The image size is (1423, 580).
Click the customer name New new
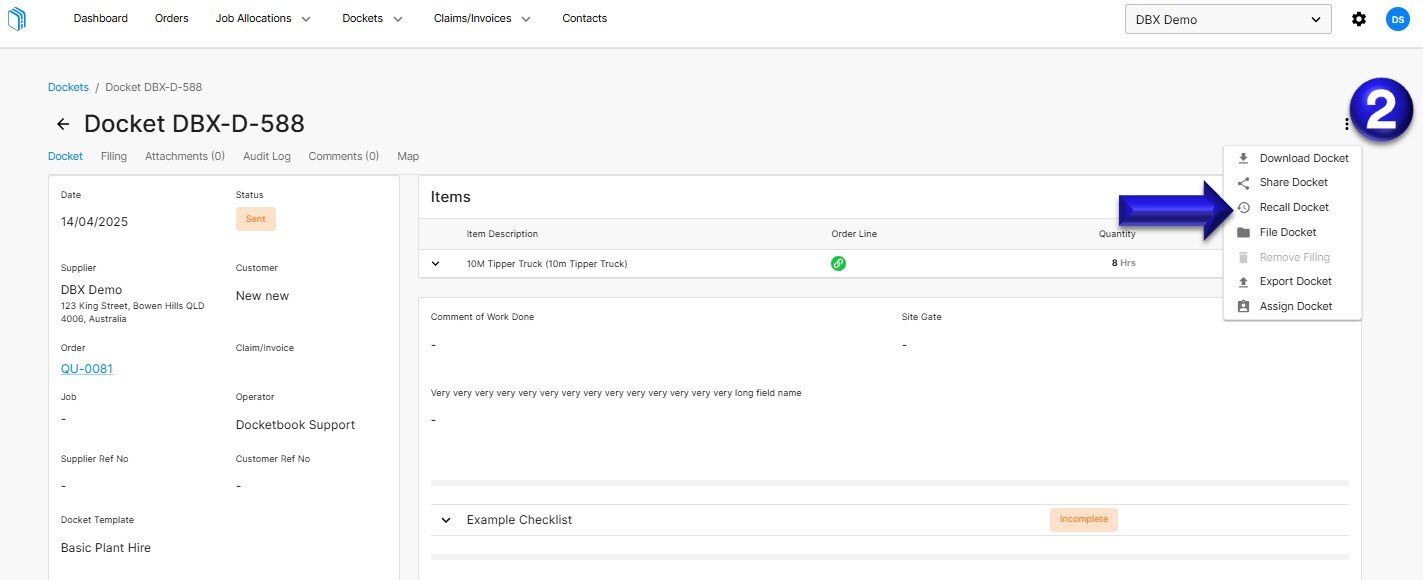[262, 296]
